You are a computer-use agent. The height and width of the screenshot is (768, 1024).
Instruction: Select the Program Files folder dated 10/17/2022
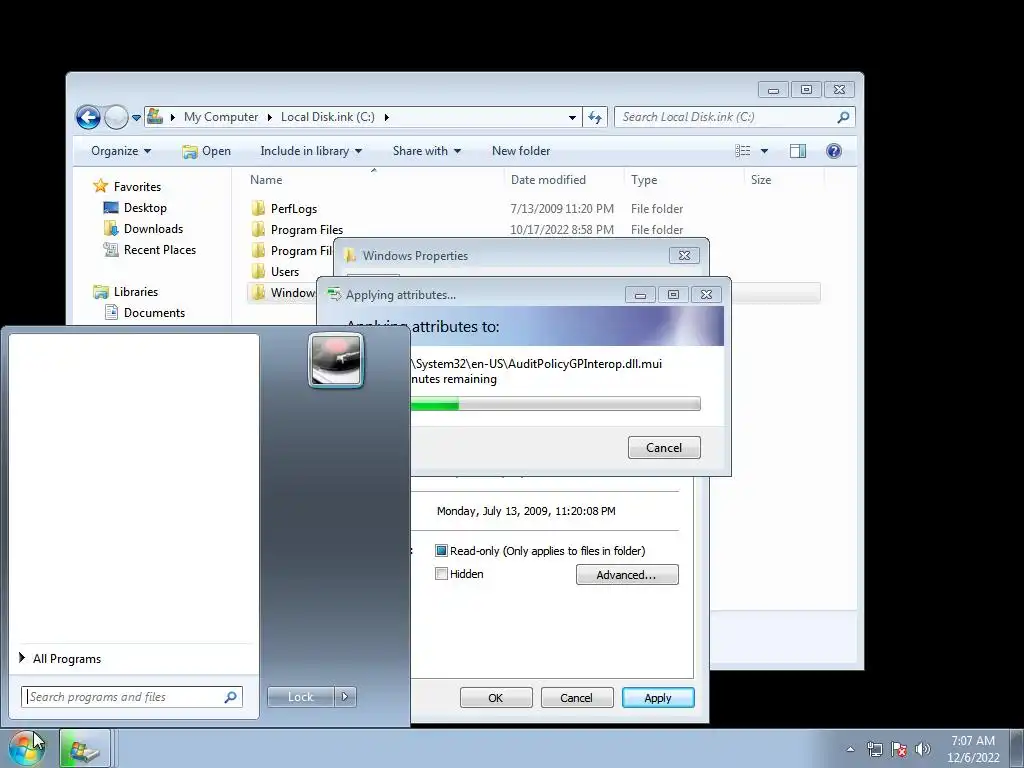(298, 230)
